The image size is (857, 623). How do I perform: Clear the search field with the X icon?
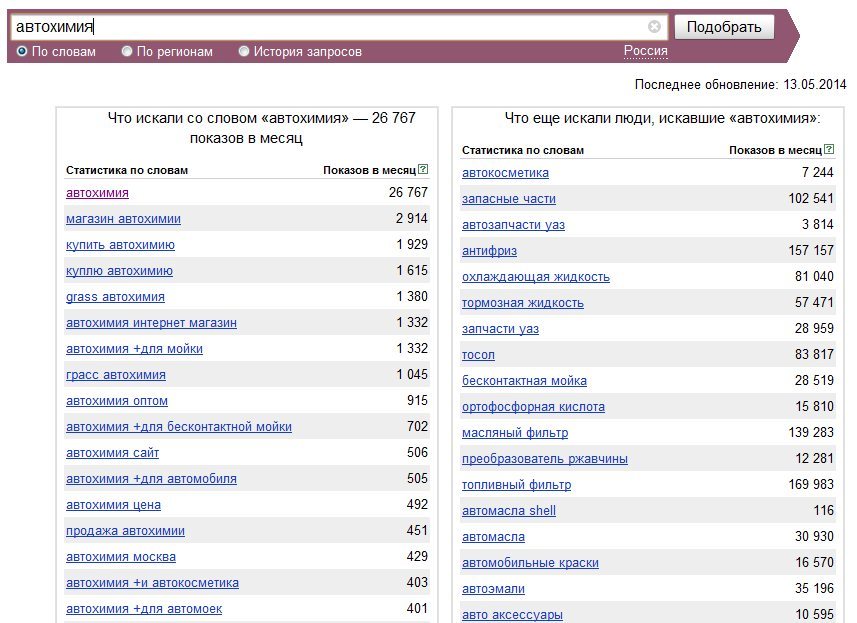654,26
